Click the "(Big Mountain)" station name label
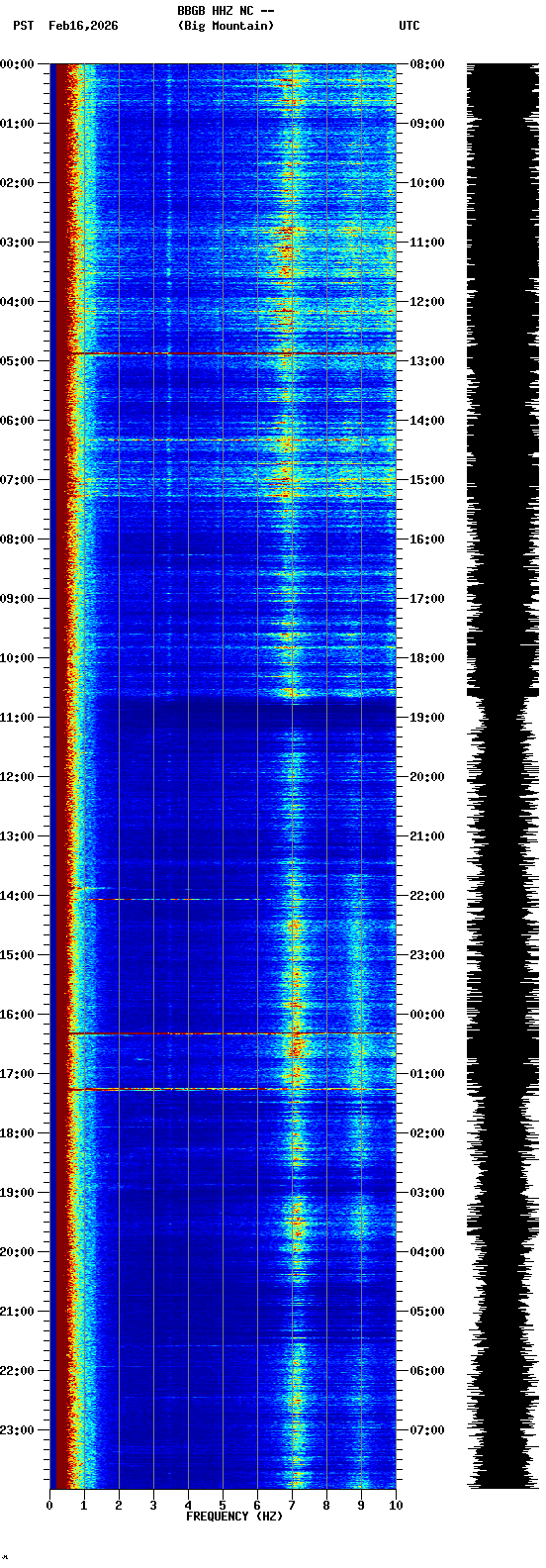546x1568 pixels. coord(226,26)
